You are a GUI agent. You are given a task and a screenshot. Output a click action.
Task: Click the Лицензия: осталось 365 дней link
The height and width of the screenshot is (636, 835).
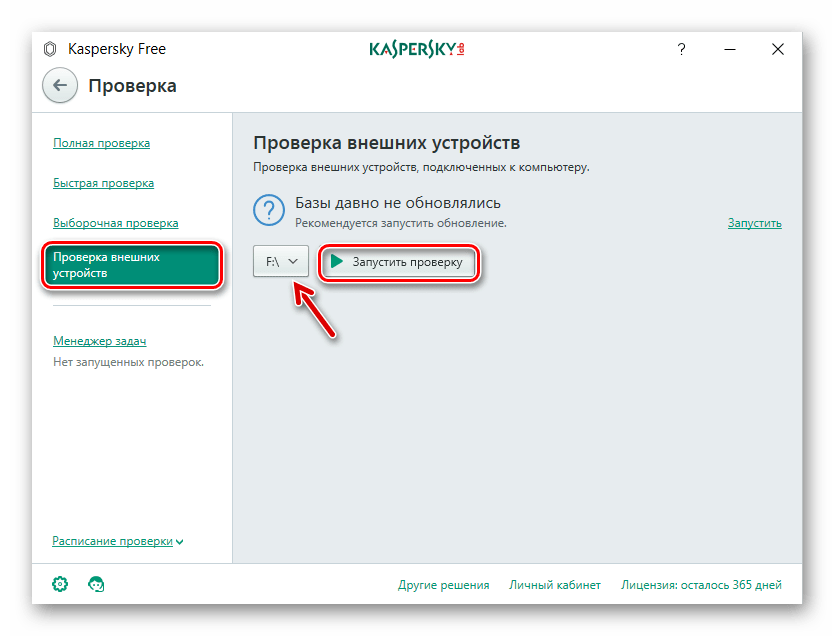point(701,585)
